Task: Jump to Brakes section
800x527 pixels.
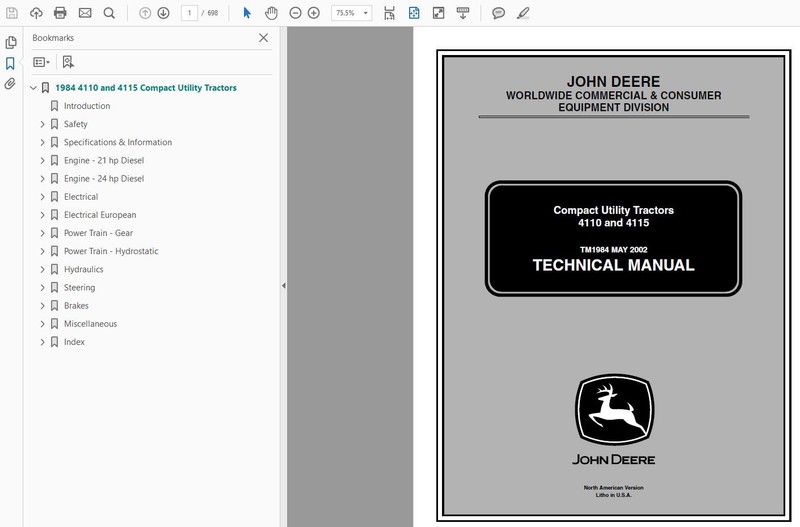Action: [77, 306]
